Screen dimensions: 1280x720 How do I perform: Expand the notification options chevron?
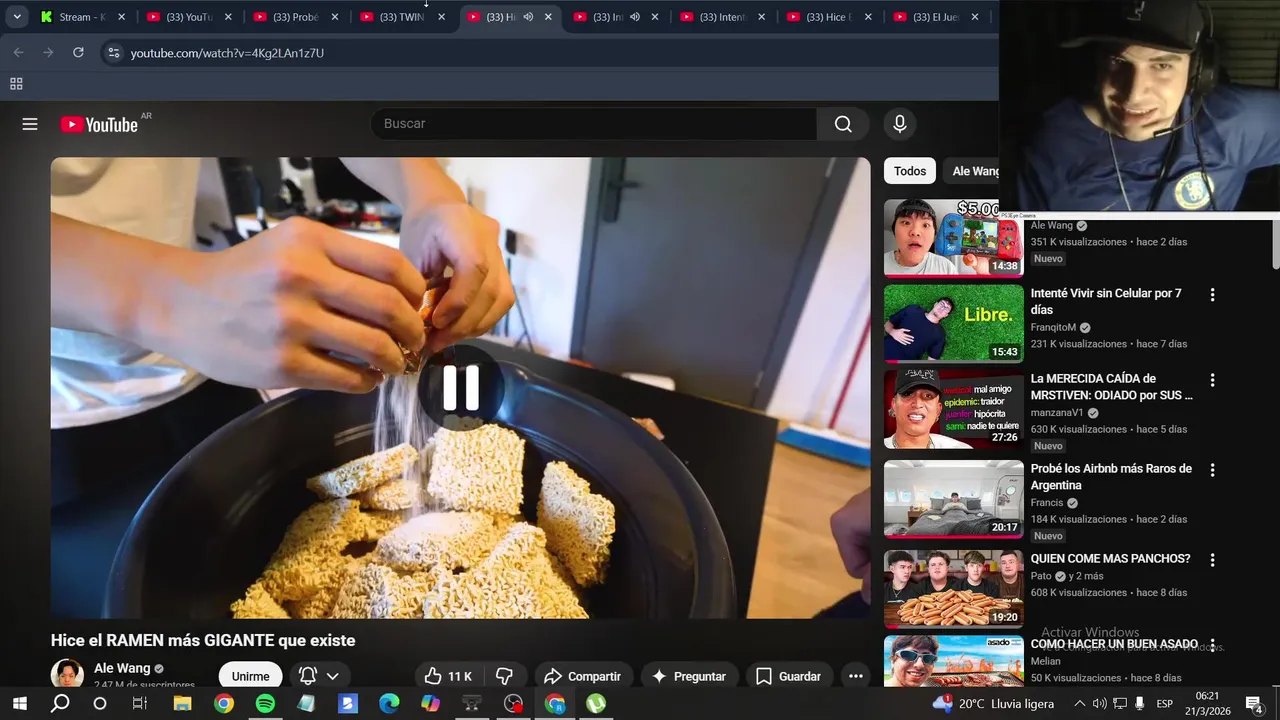tap(332, 676)
